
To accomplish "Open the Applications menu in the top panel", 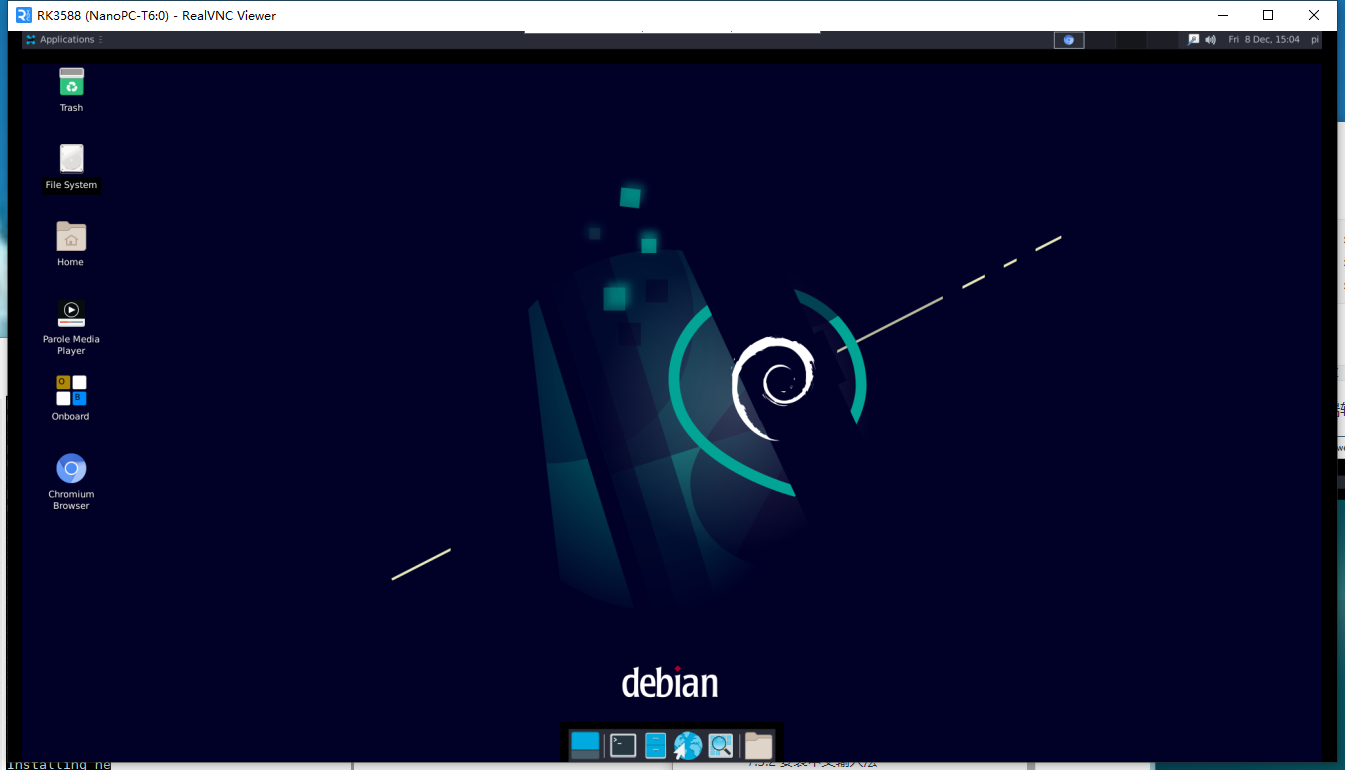I will [x=60, y=39].
